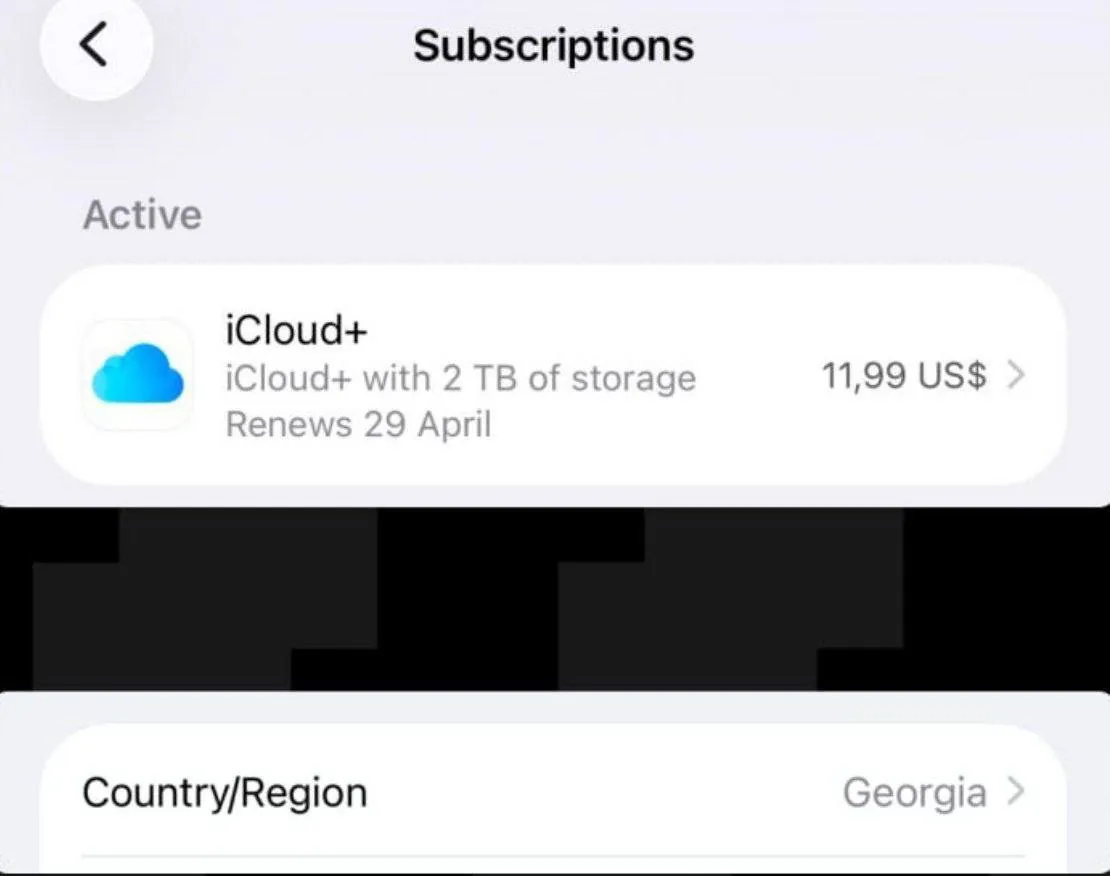Tap the iCloud+ title text

(296, 329)
